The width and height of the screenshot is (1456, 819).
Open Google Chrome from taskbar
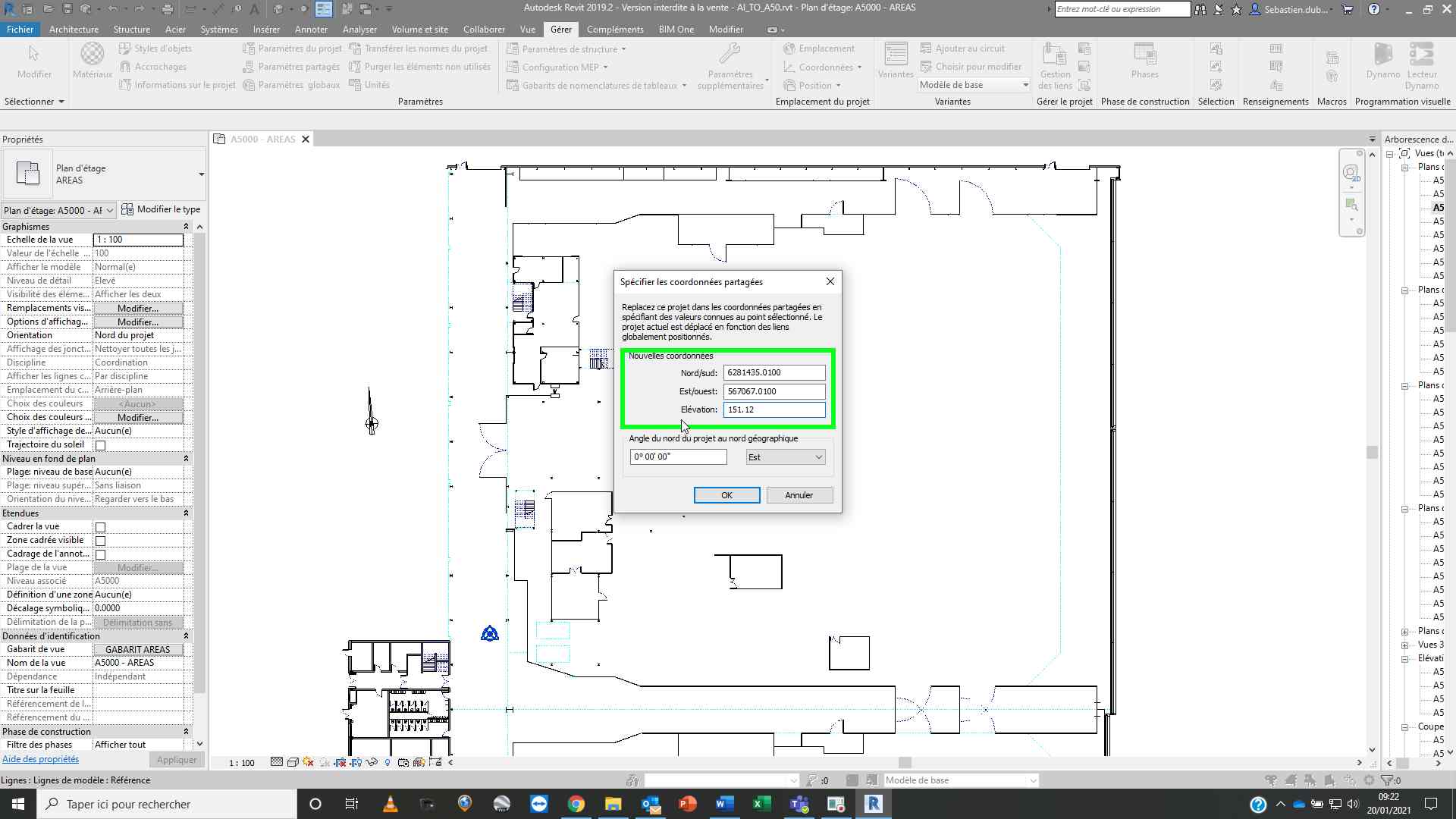click(x=576, y=804)
